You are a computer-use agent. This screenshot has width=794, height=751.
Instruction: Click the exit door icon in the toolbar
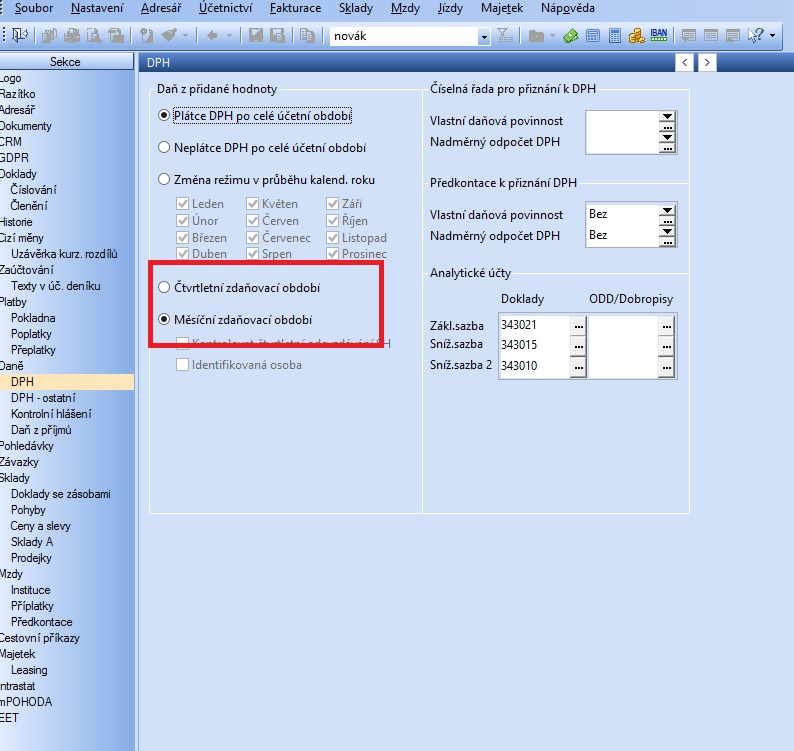(19, 36)
